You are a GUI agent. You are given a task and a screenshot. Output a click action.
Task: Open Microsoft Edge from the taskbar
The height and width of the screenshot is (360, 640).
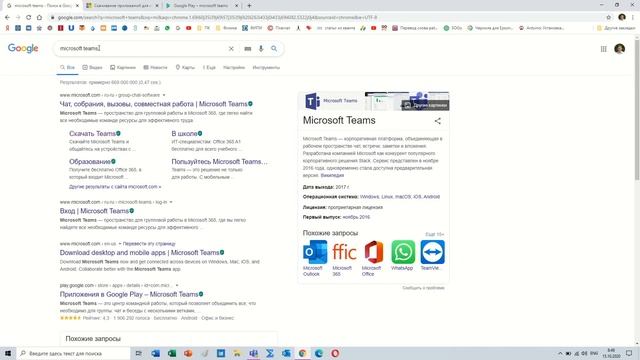pos(319,353)
